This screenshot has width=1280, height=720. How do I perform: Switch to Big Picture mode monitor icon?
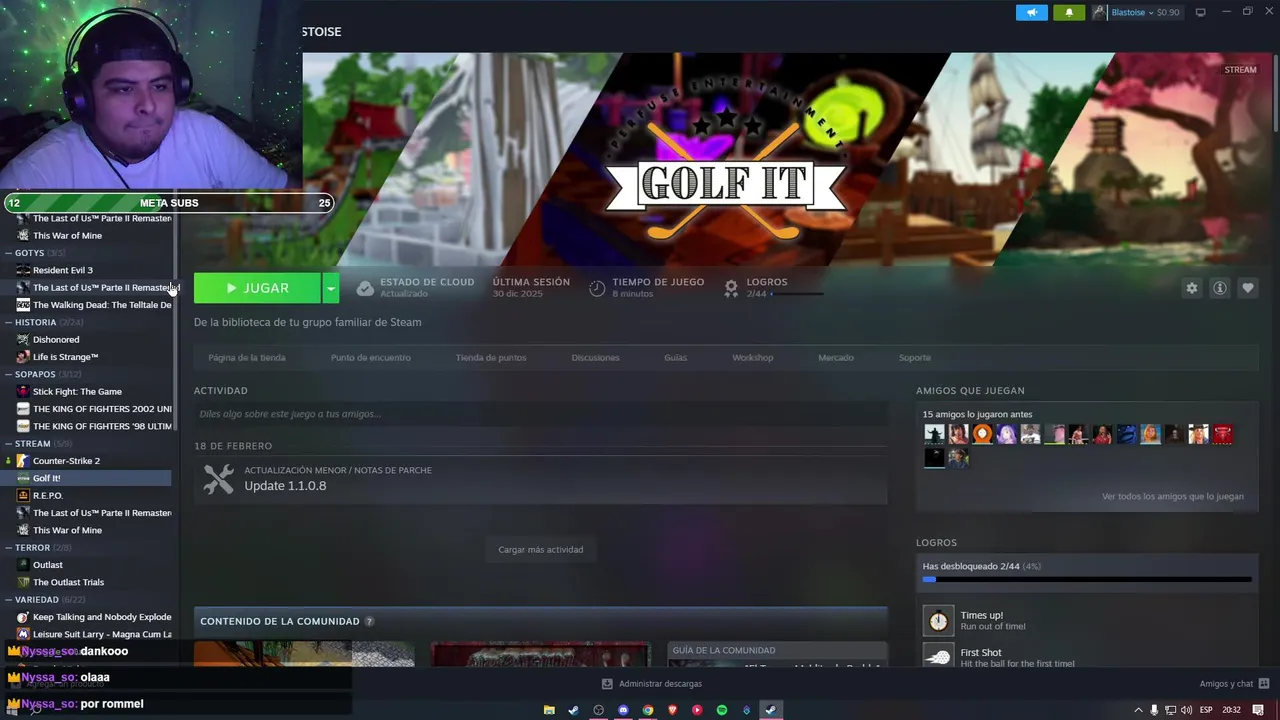1201,12
